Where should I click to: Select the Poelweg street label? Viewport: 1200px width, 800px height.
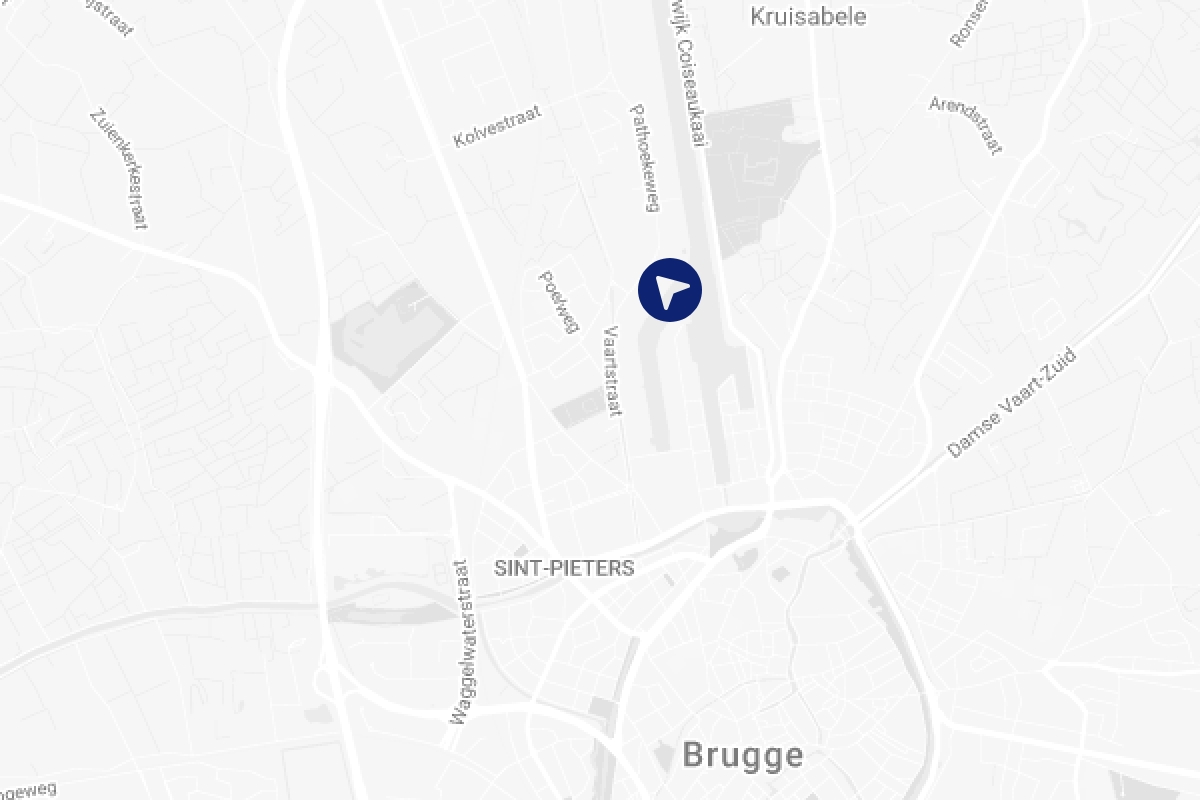559,302
